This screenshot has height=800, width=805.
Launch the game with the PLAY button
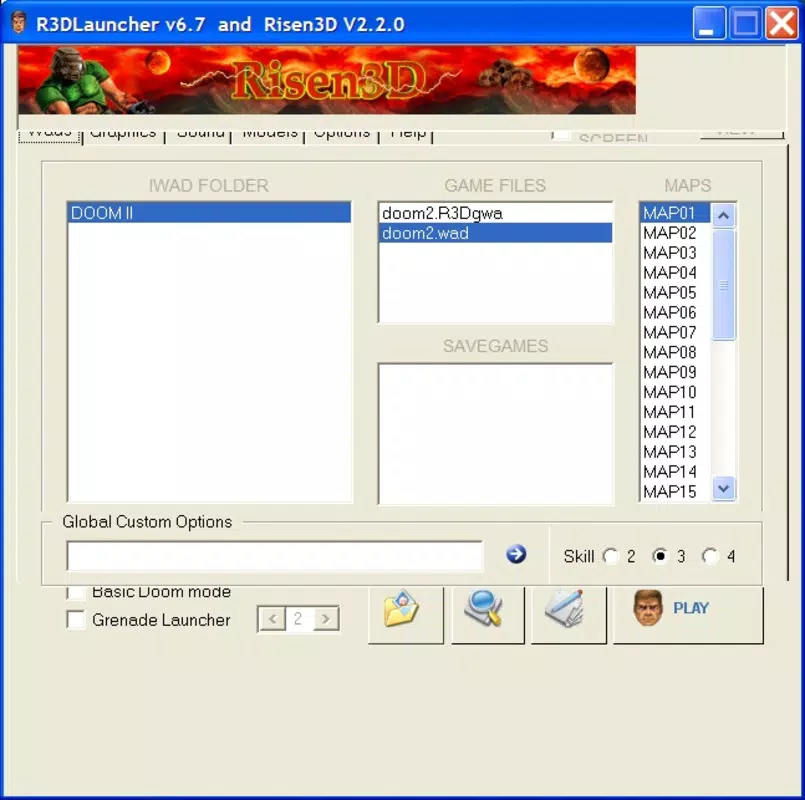click(688, 614)
